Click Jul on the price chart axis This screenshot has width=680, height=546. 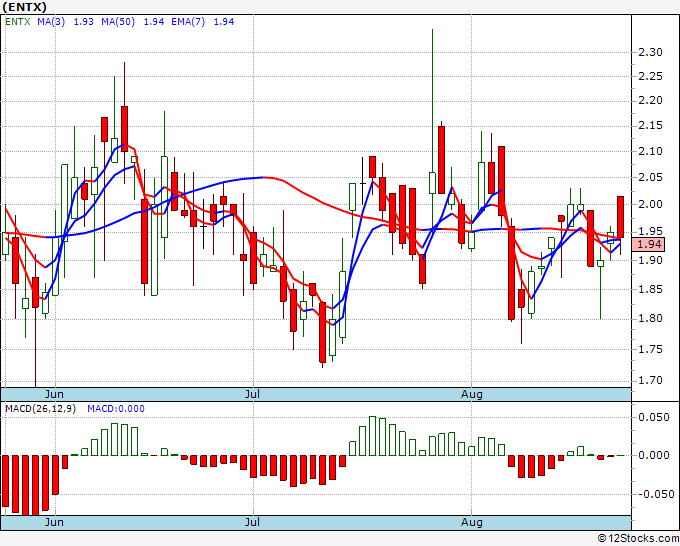click(252, 394)
